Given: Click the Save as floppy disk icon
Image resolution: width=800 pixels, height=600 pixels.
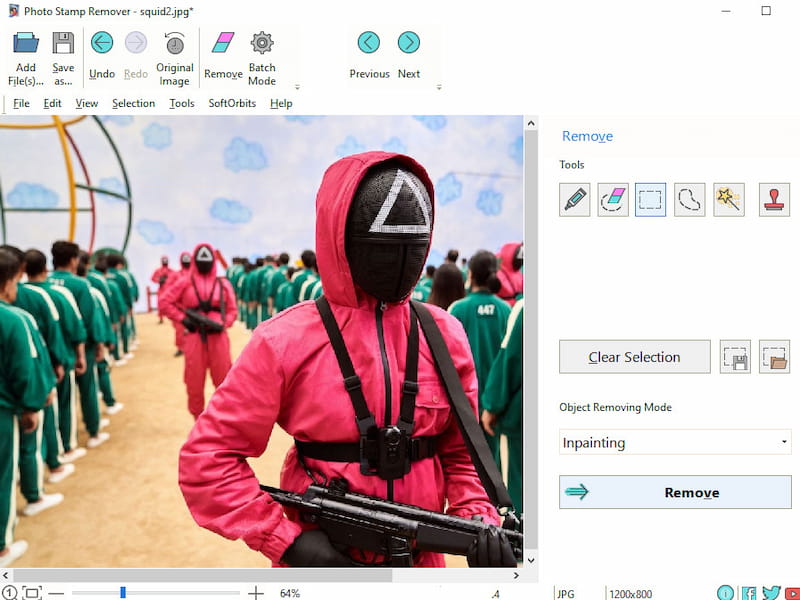Looking at the screenshot, I should click(x=63, y=43).
